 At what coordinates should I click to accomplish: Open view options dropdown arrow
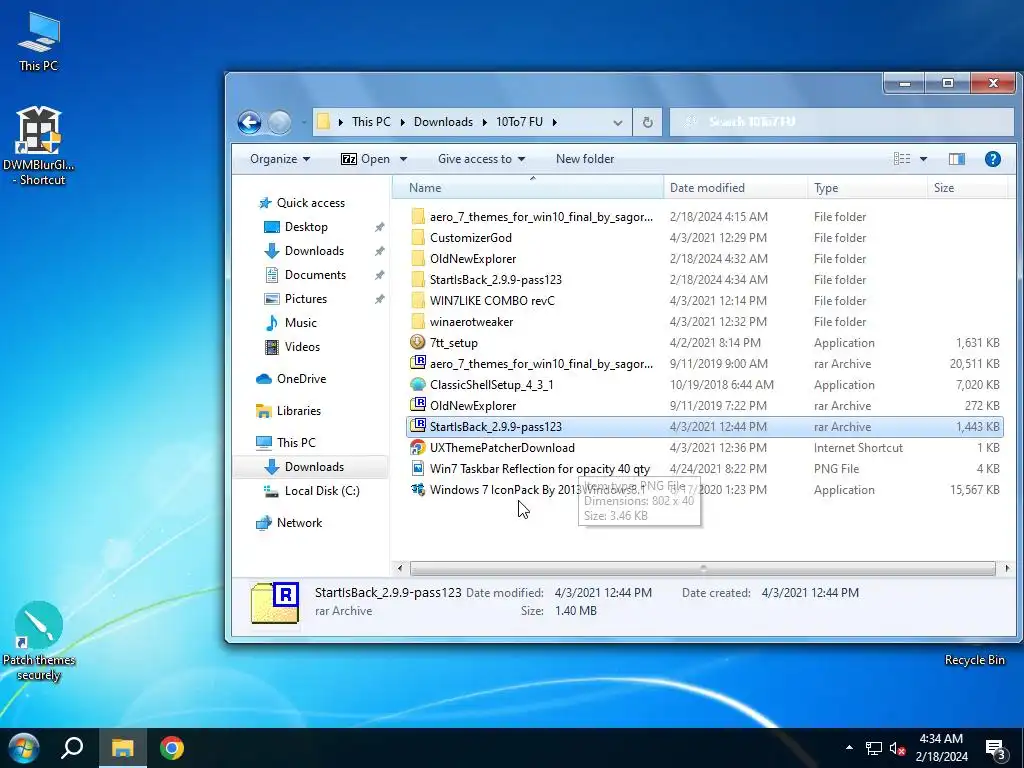point(923,159)
